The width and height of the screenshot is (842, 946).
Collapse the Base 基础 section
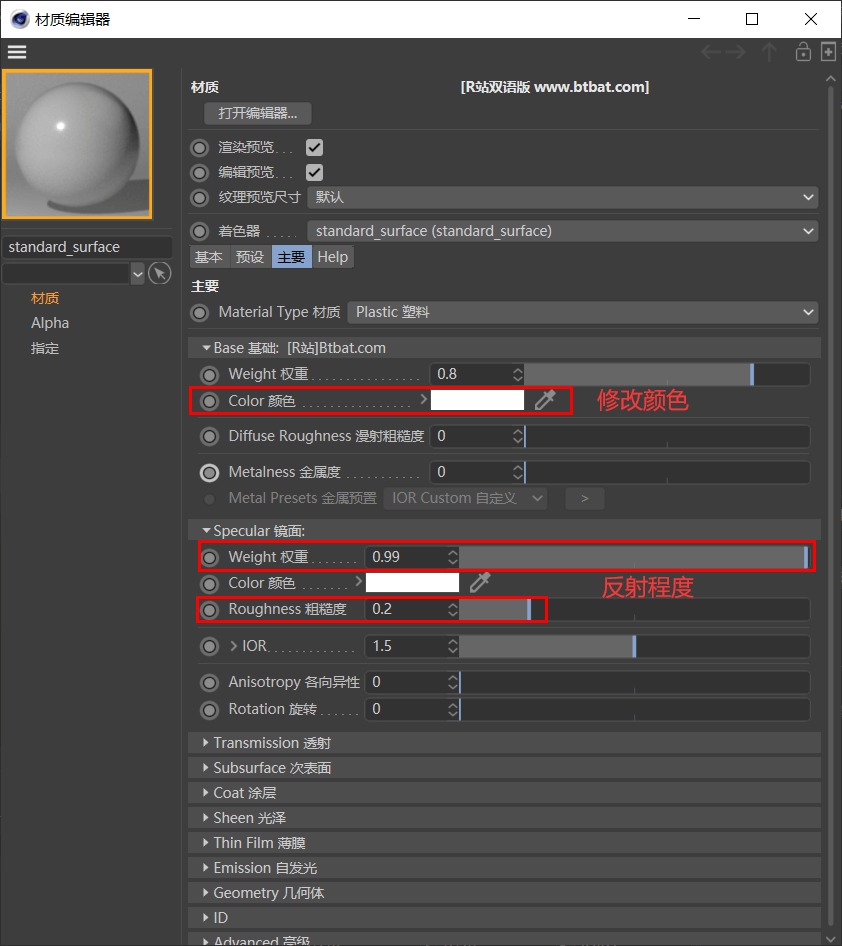click(206, 348)
